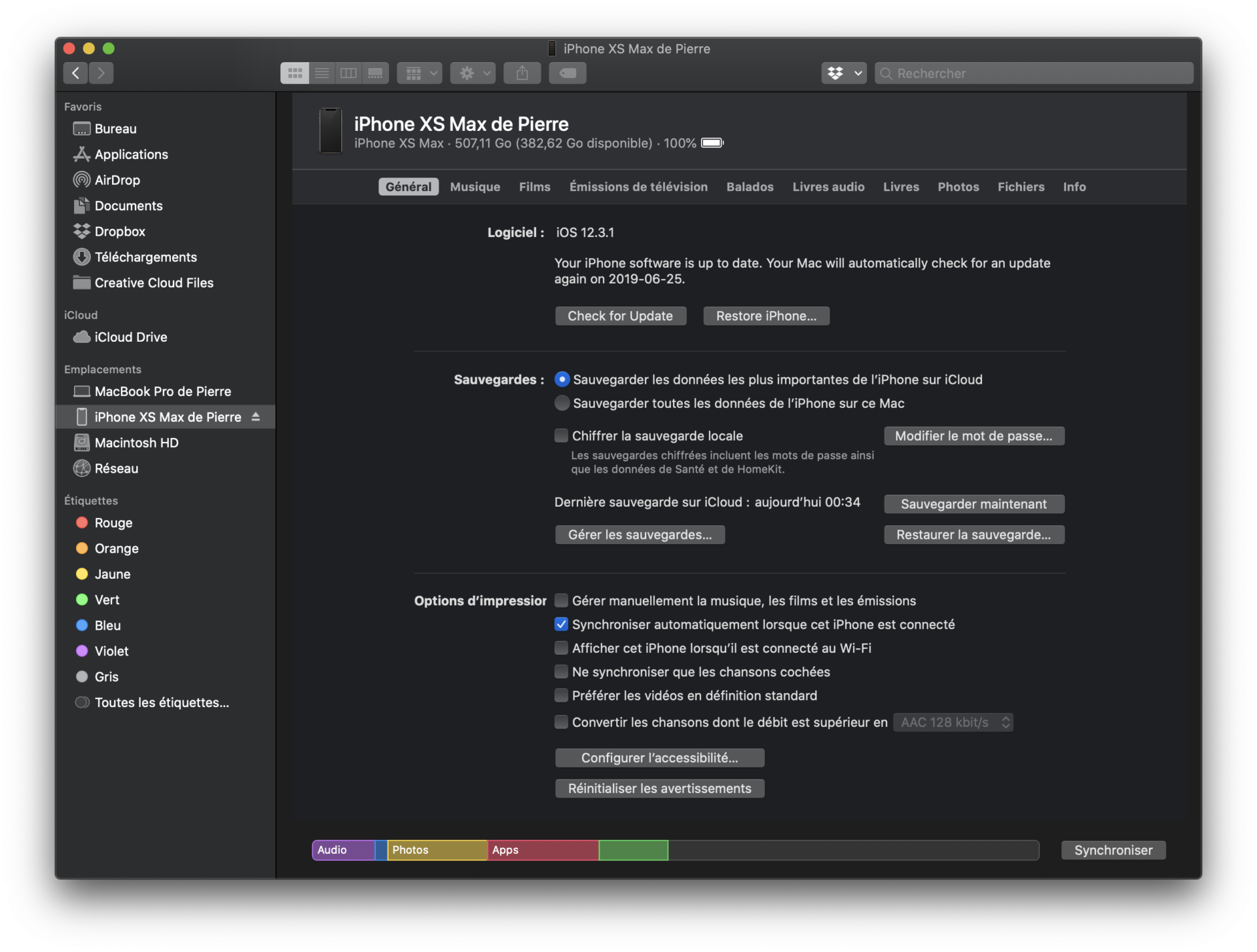
Task: Show Toutes les étiquettes
Action: (152, 703)
